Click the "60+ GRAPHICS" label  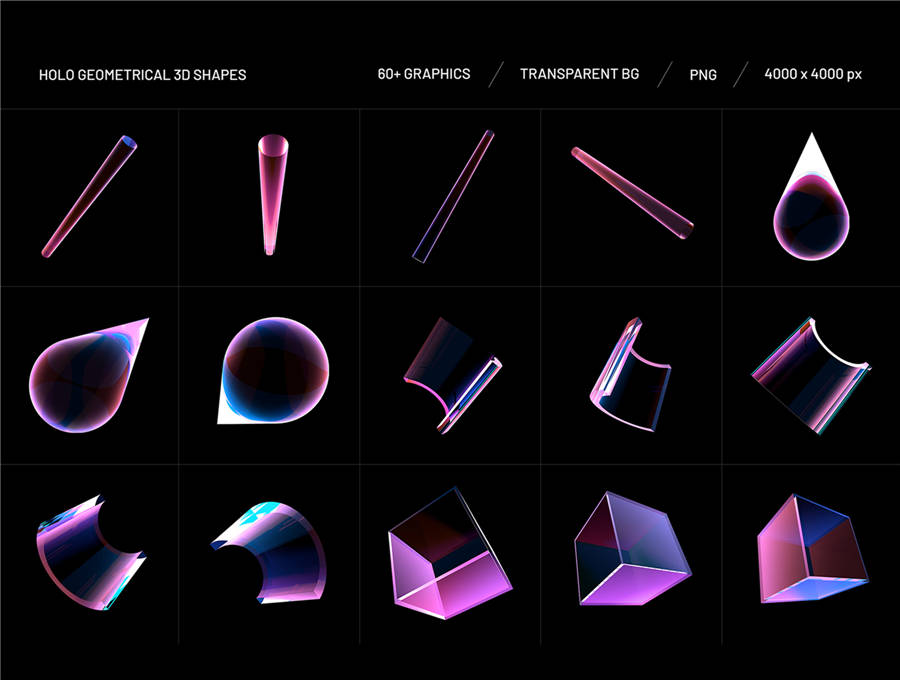click(424, 74)
